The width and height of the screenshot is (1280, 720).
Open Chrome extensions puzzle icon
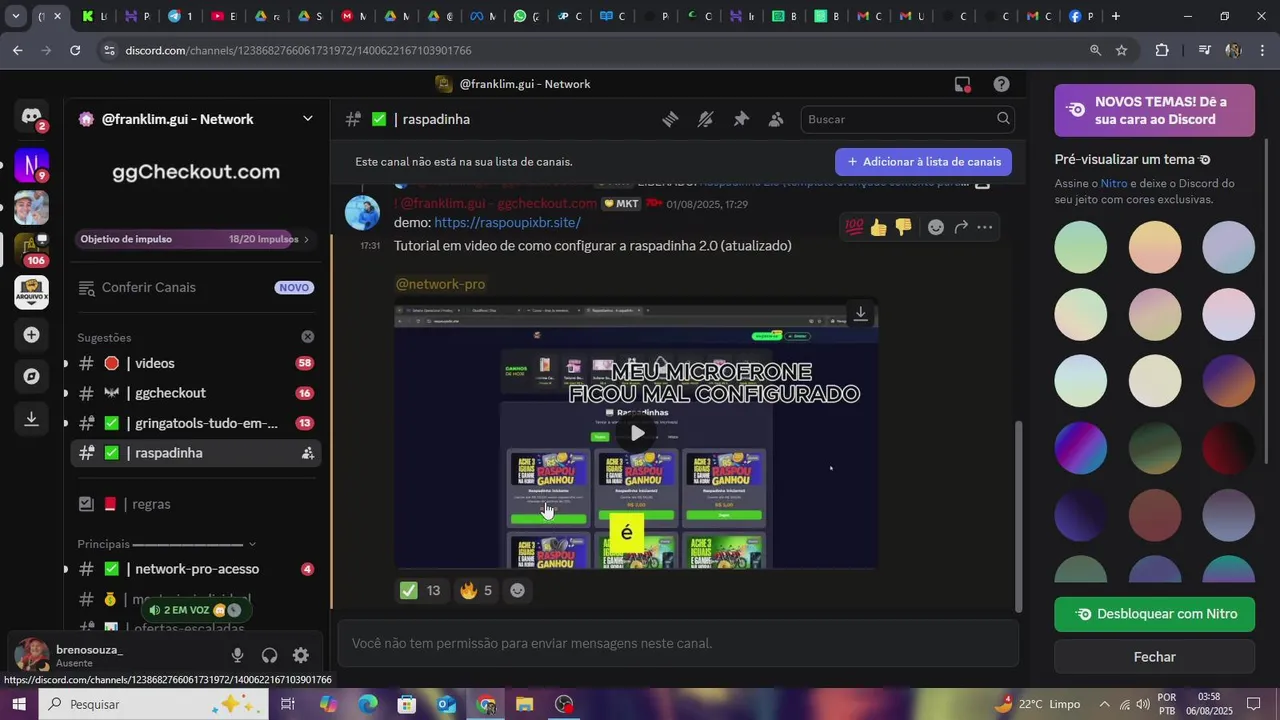pos(1161,50)
